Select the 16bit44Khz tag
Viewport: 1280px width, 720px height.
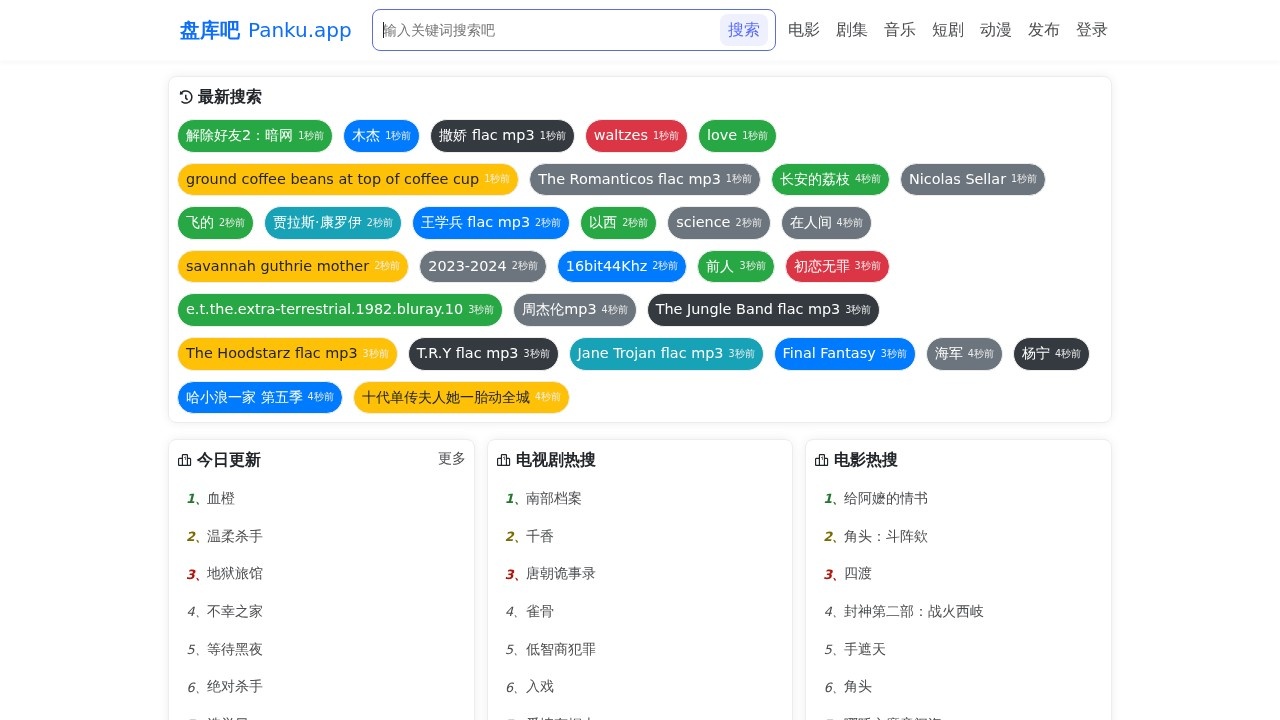coord(622,267)
